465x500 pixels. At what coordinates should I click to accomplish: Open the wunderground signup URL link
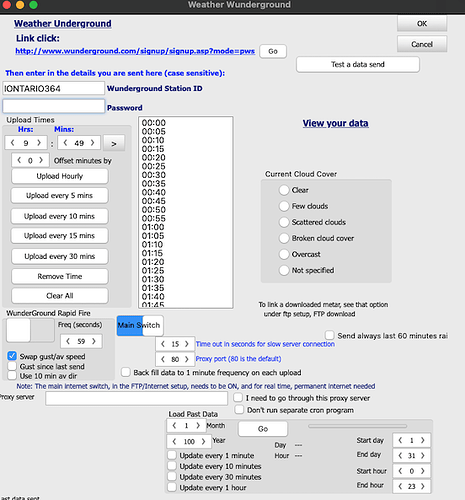click(135, 51)
